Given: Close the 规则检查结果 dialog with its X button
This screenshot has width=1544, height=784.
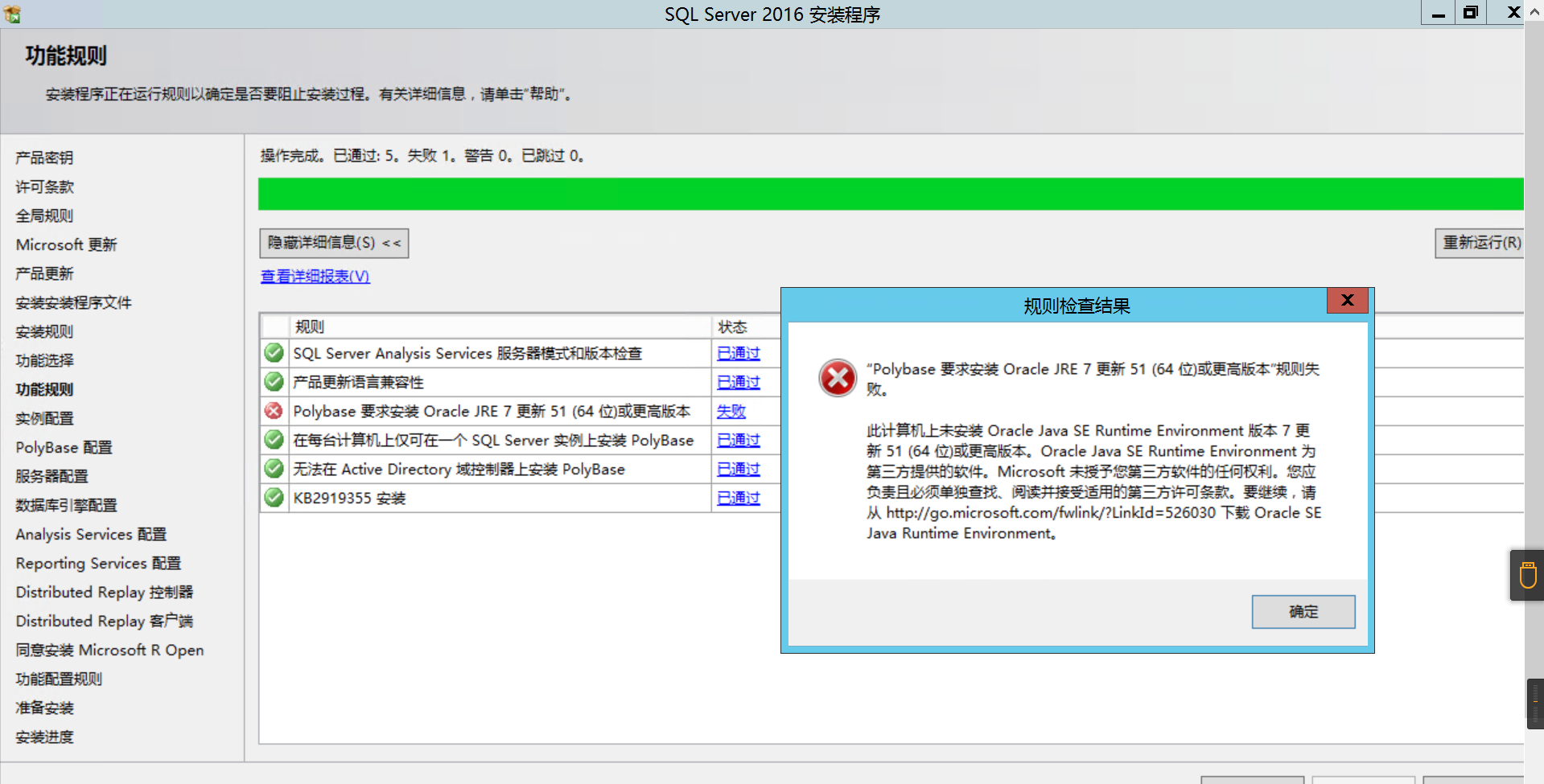Looking at the screenshot, I should pos(1348,301).
